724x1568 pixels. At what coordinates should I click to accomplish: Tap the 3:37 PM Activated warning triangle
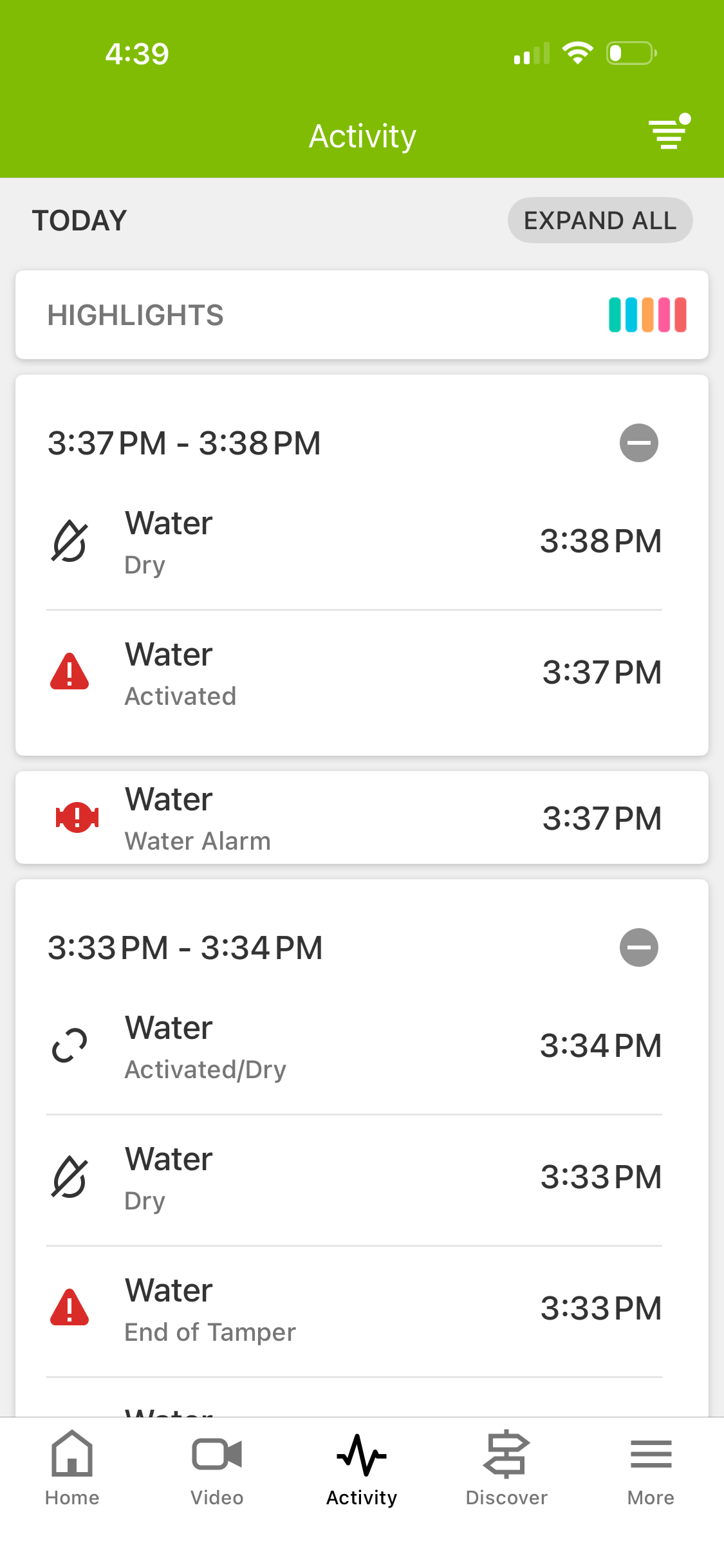click(70, 673)
